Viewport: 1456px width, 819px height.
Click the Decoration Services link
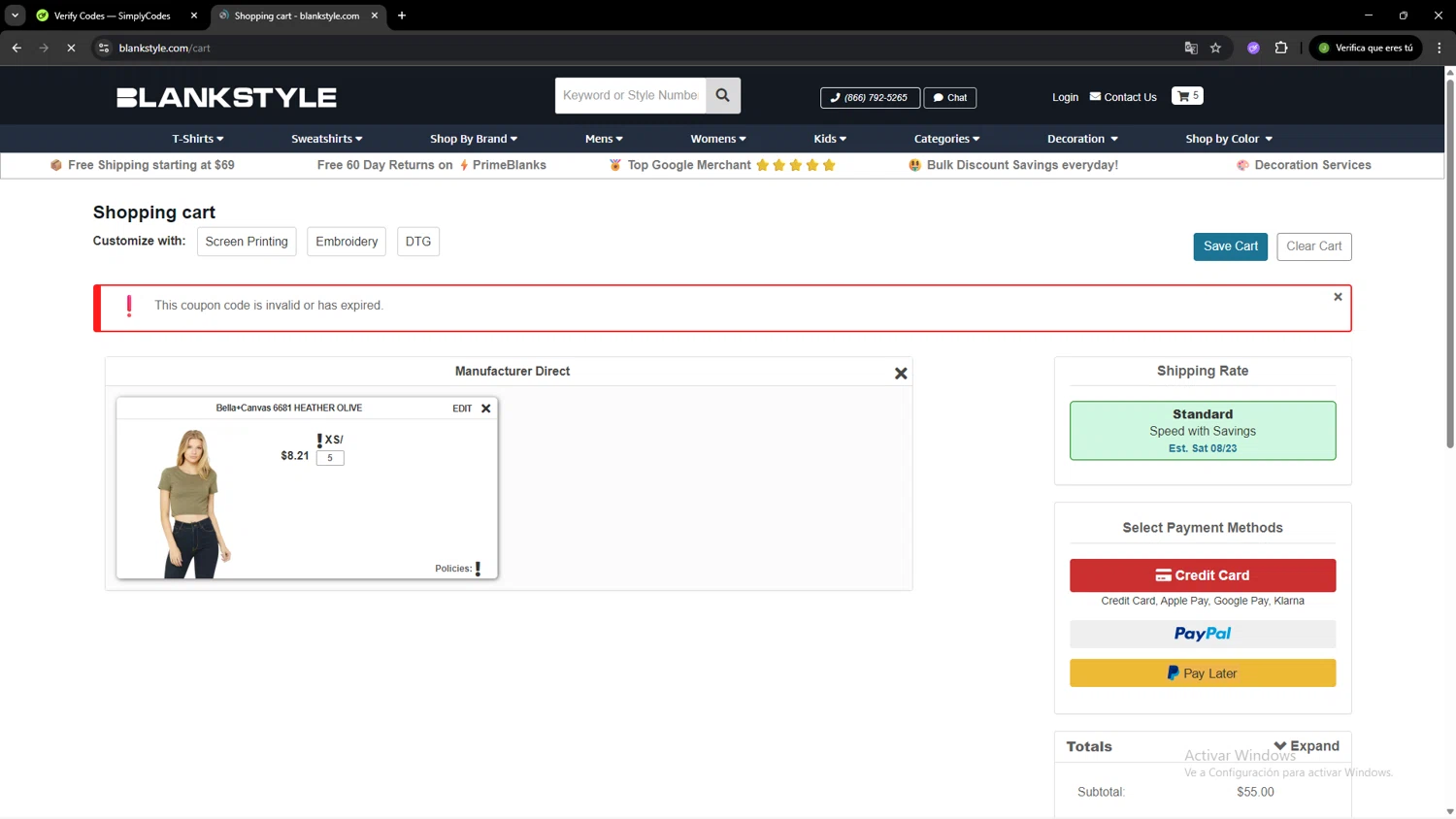[x=1304, y=165]
